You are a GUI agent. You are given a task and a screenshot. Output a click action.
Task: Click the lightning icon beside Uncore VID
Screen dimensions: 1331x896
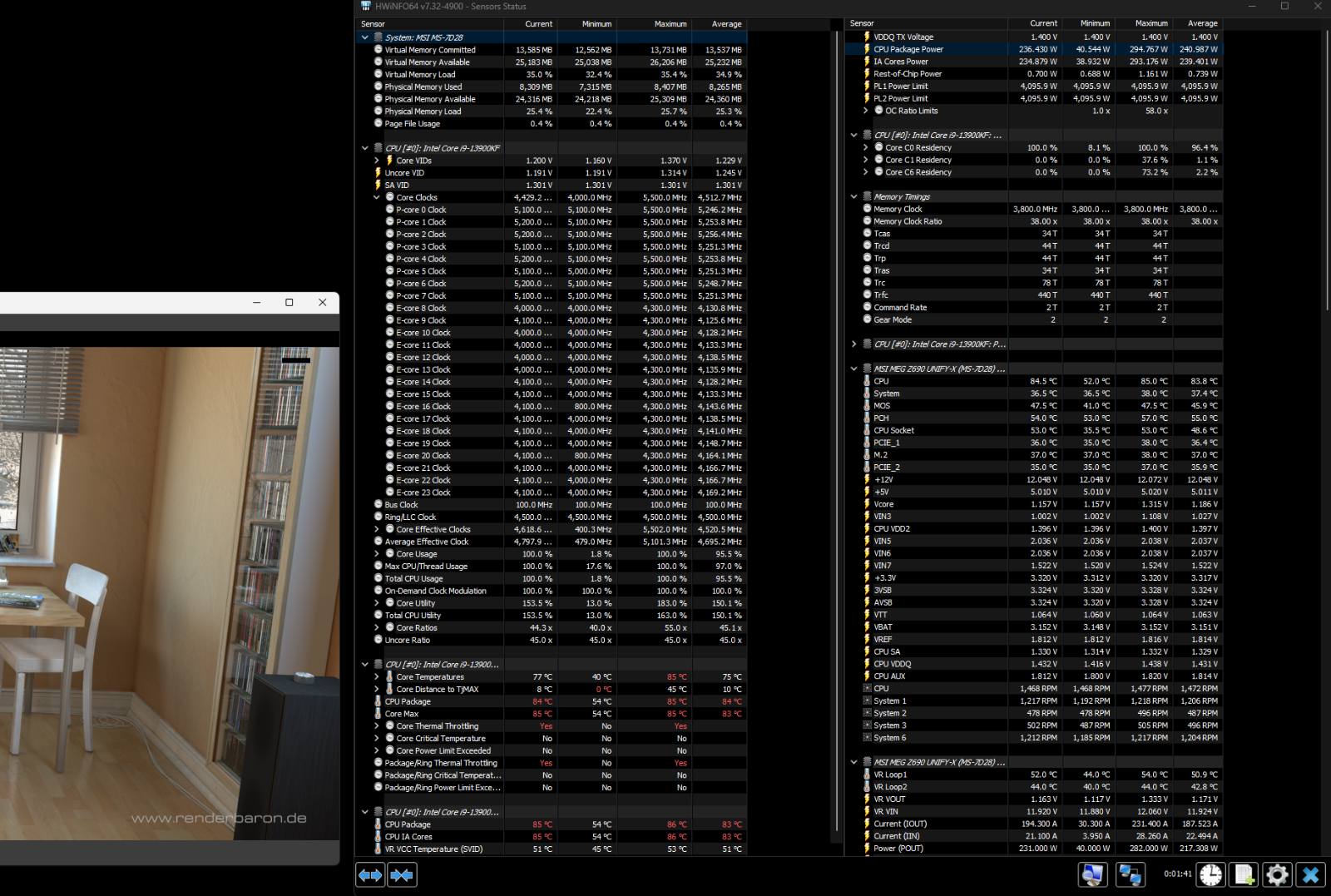(379, 173)
